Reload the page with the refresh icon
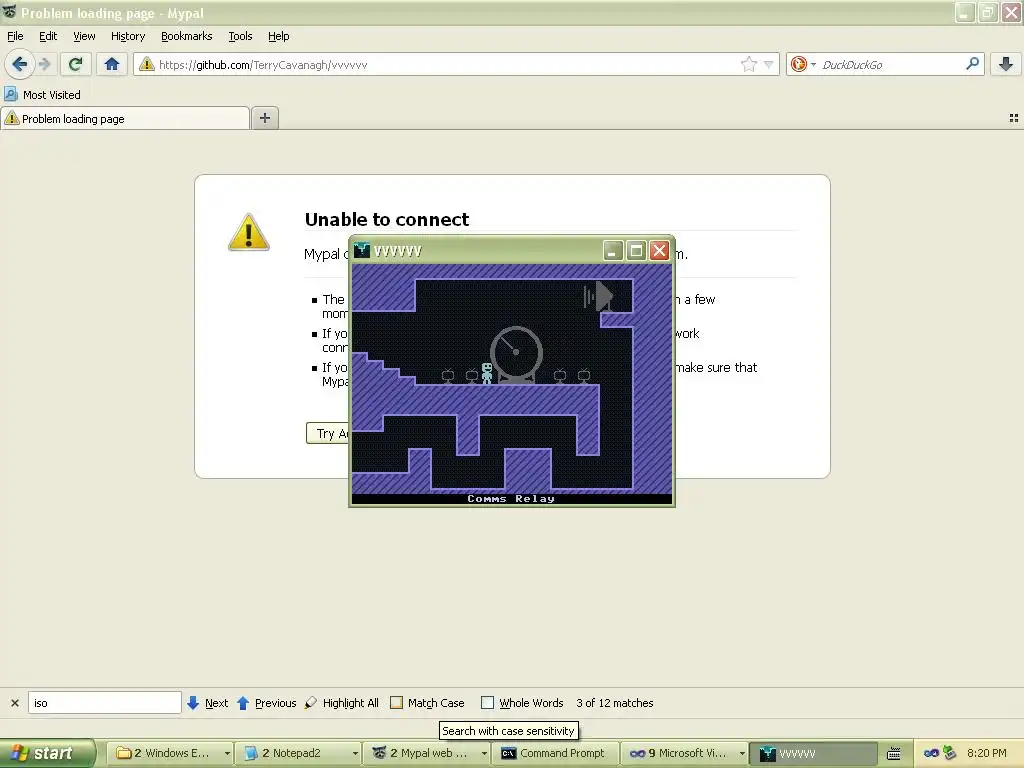The image size is (1024, 768). click(75, 64)
